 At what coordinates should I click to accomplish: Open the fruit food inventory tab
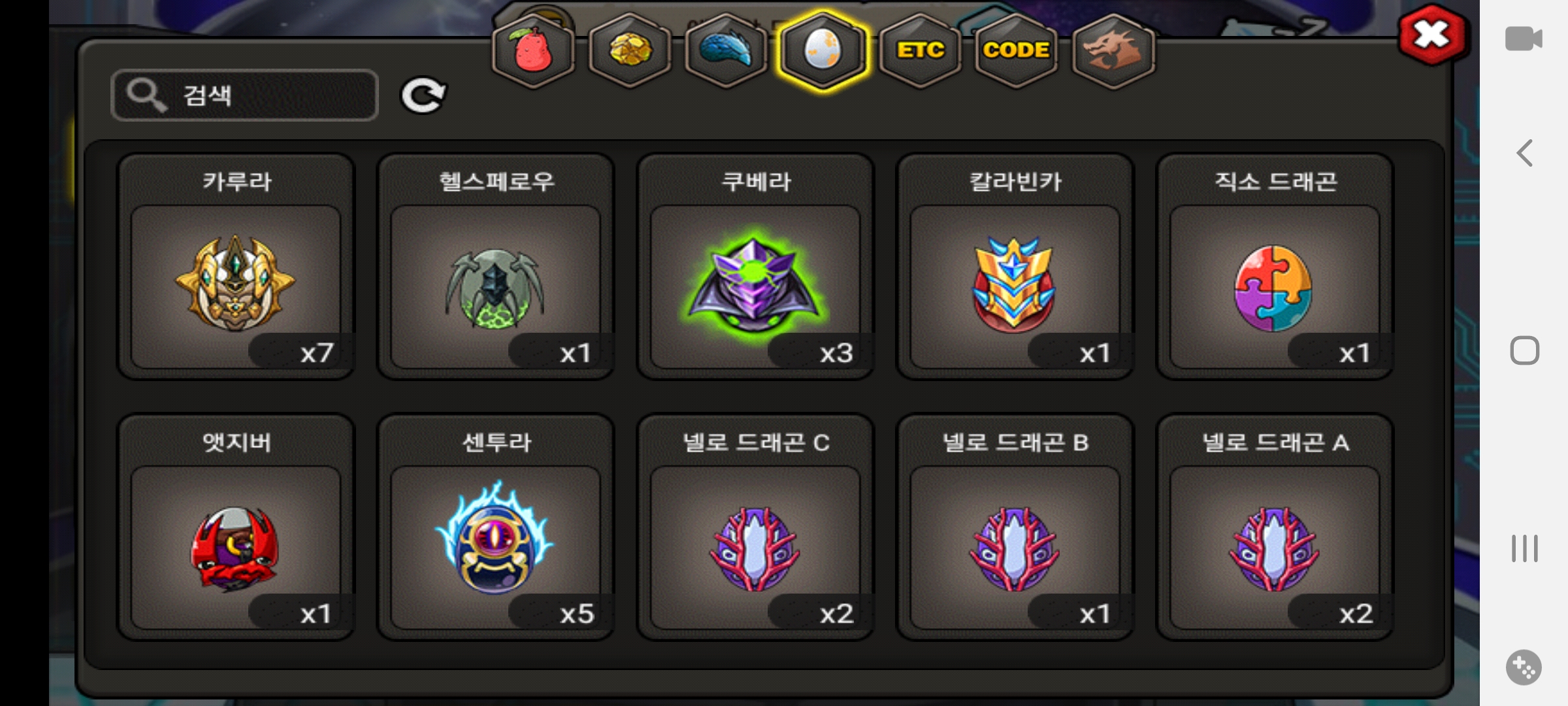tap(533, 51)
